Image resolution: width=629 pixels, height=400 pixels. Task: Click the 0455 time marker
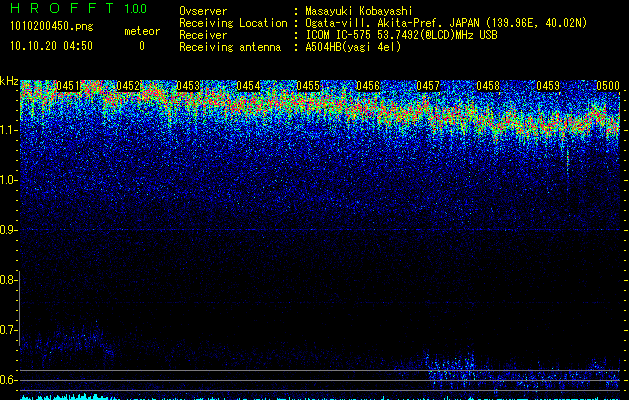coord(308,86)
